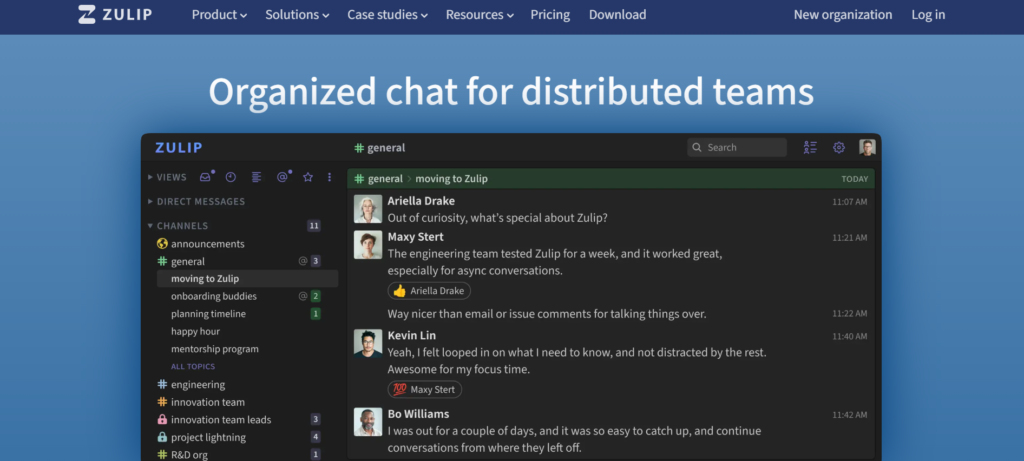The image size is (1024, 461).
Task: Click Bo Williams's avatar picture
Action: tap(368, 422)
